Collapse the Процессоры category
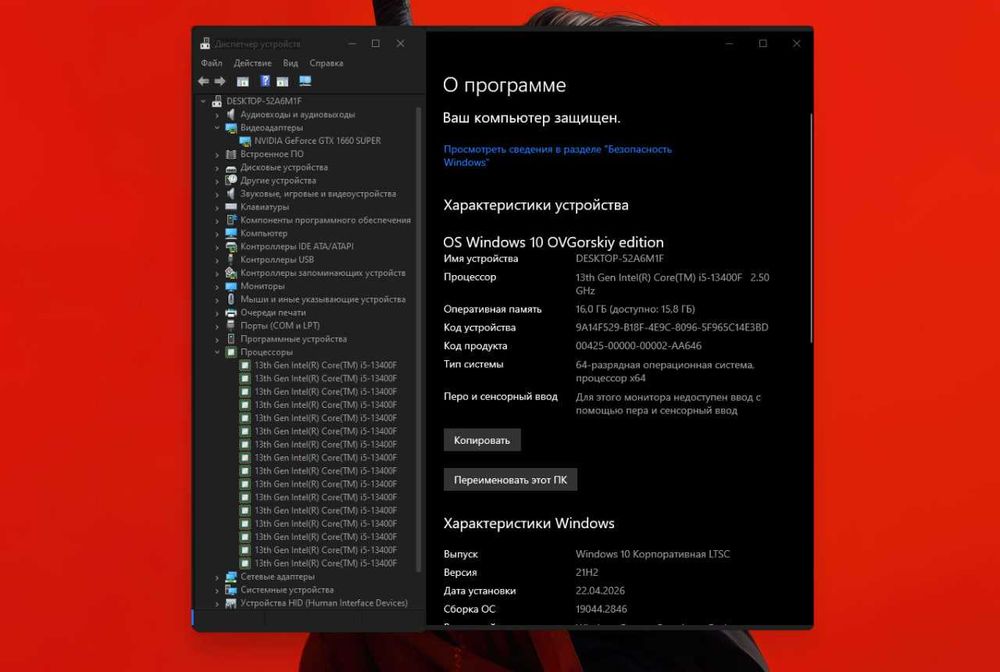The height and width of the screenshot is (672, 1000). (217, 352)
